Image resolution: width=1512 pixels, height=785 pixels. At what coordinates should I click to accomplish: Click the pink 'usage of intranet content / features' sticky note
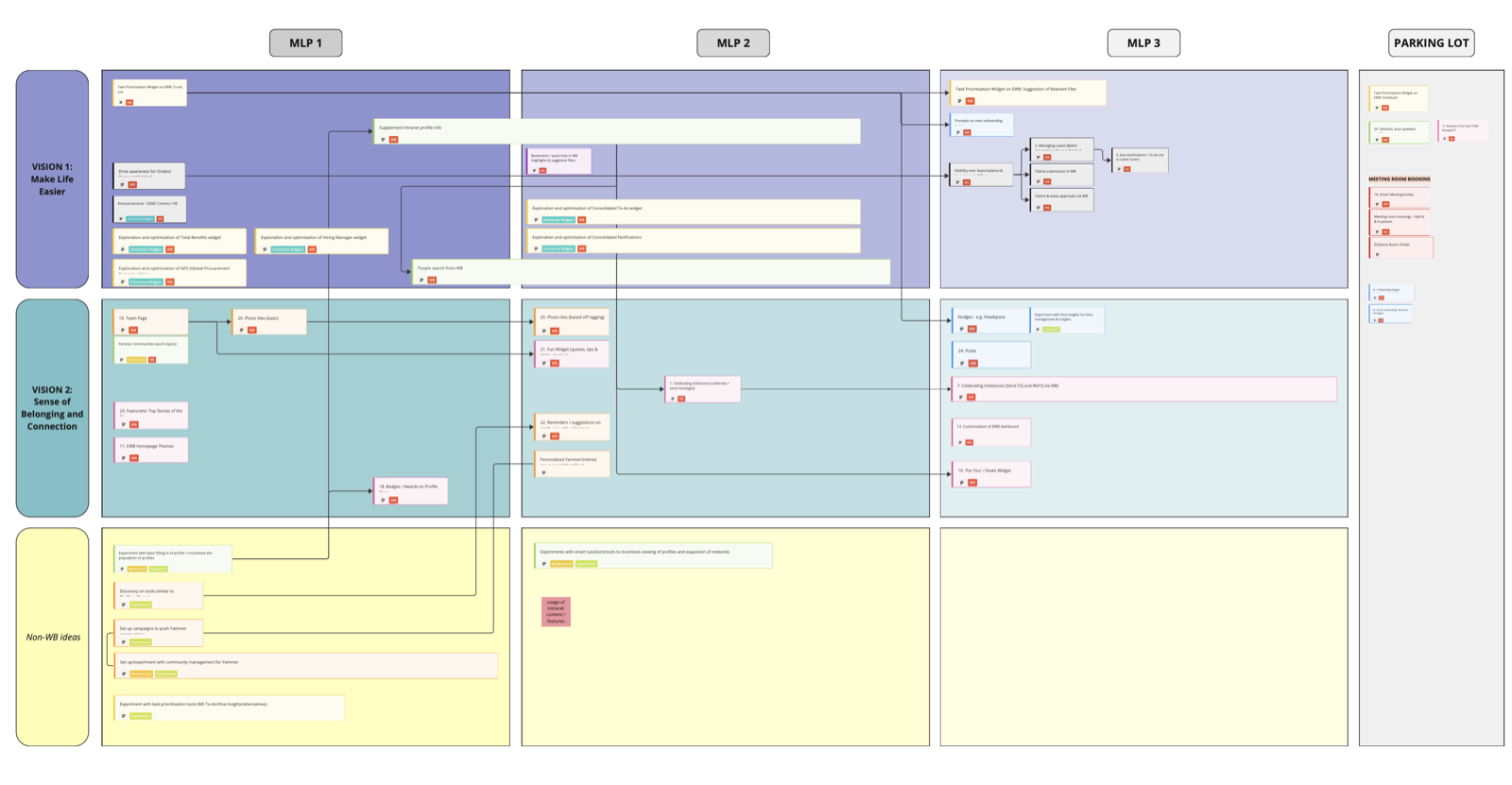tap(556, 611)
